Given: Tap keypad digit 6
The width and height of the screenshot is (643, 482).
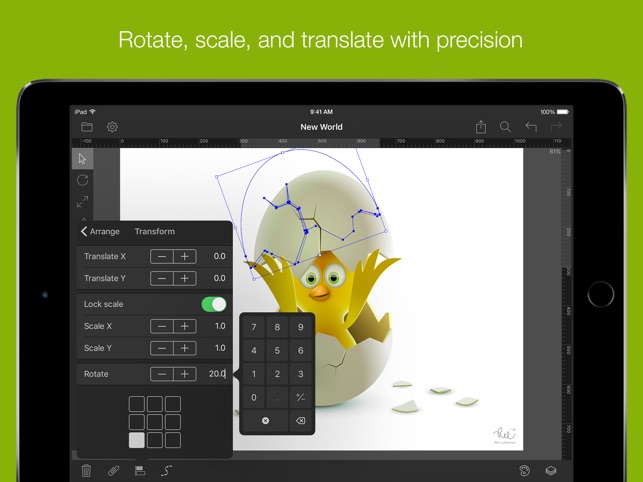Looking at the screenshot, I should (x=301, y=350).
